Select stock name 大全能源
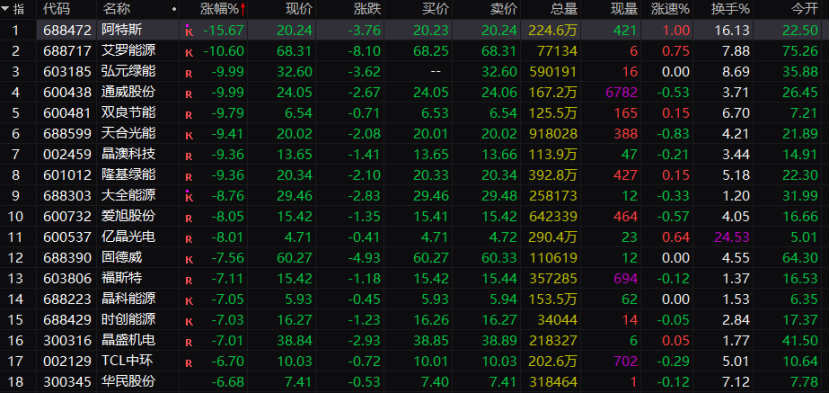 129,195
